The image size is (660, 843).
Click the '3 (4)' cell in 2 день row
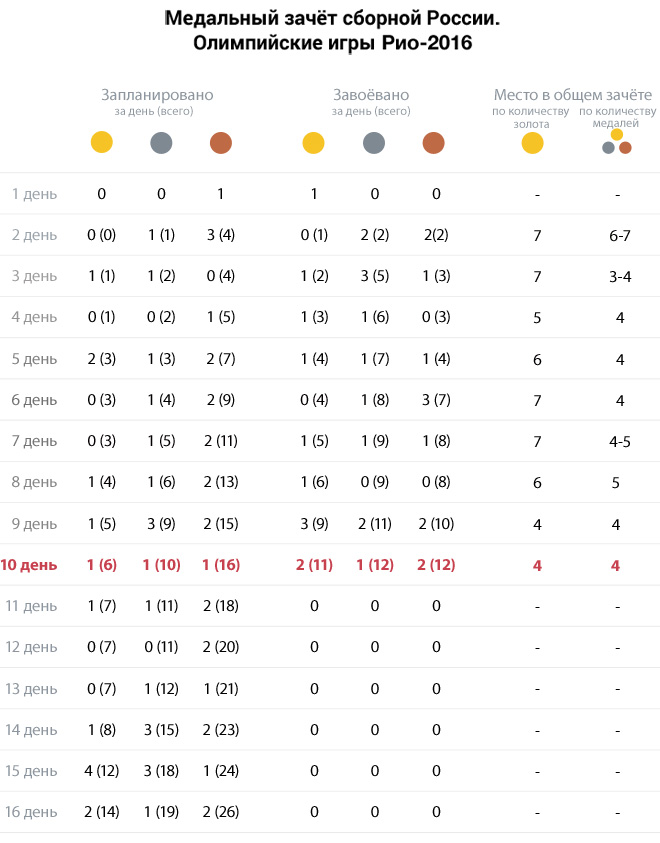[221, 235]
